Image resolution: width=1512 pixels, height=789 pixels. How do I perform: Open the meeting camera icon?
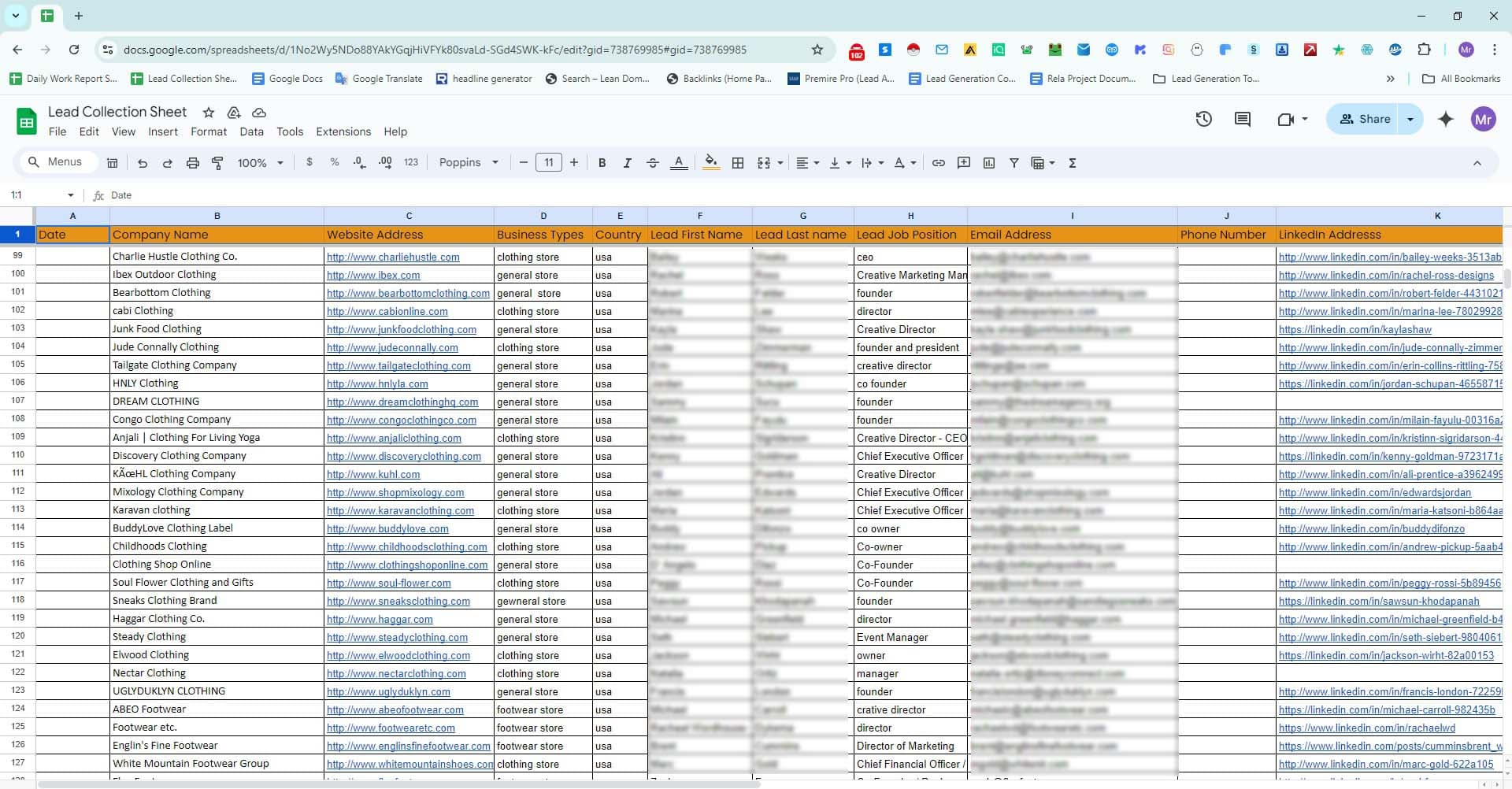tap(1286, 119)
